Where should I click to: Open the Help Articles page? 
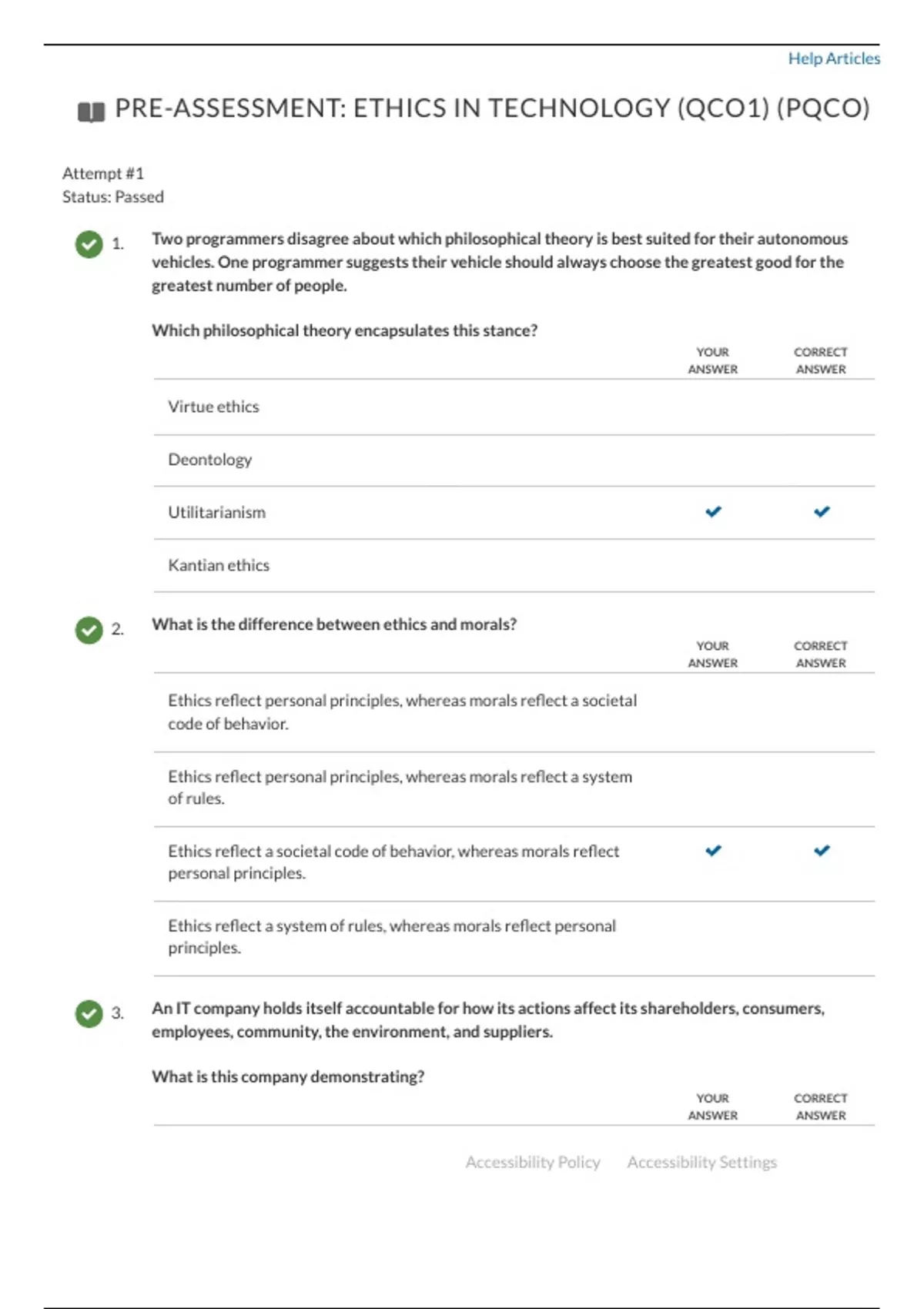[833, 58]
